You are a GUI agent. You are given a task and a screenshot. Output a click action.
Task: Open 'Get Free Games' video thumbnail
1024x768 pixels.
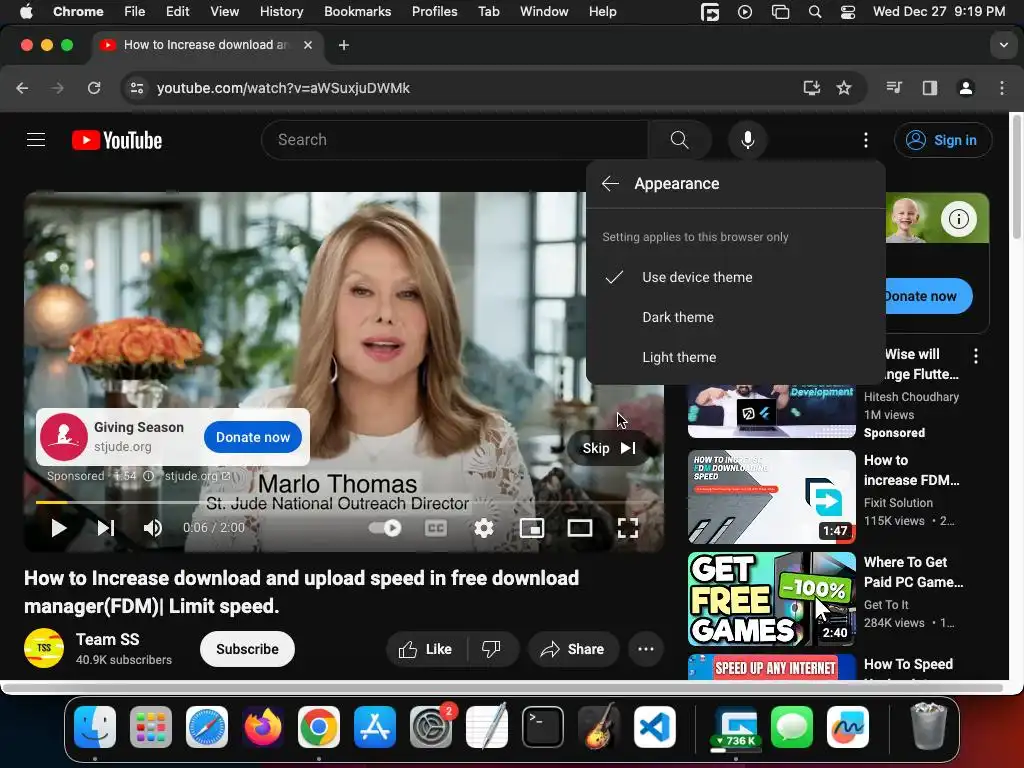click(772, 599)
